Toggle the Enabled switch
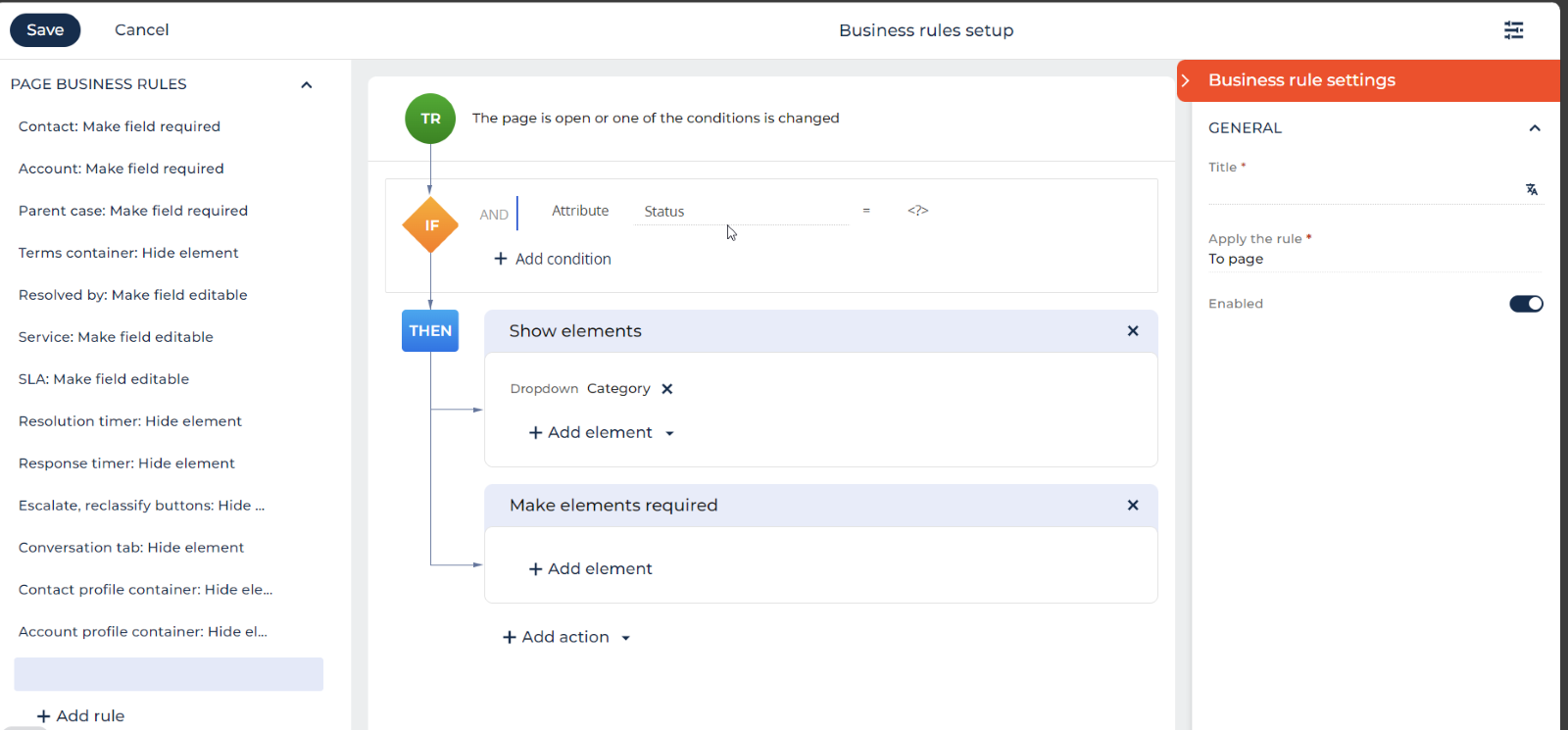Screen dimensions: 1568x730 pyautogui.click(x=1526, y=304)
